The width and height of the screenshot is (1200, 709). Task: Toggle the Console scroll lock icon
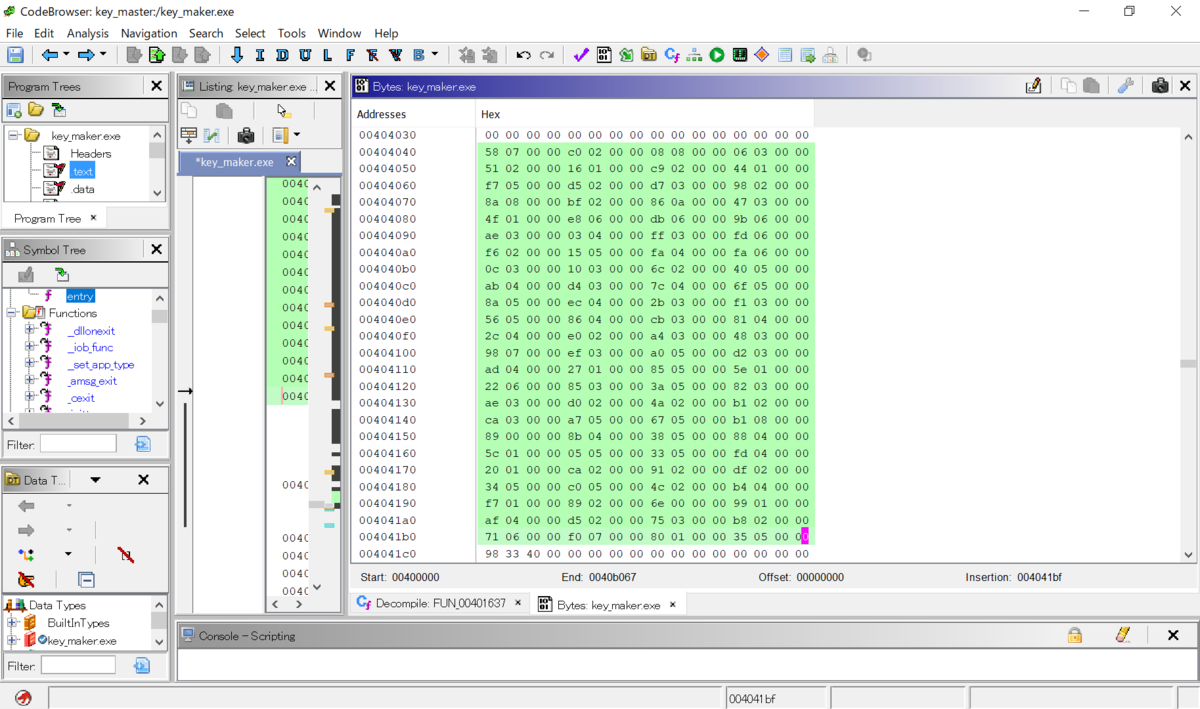(1074, 635)
